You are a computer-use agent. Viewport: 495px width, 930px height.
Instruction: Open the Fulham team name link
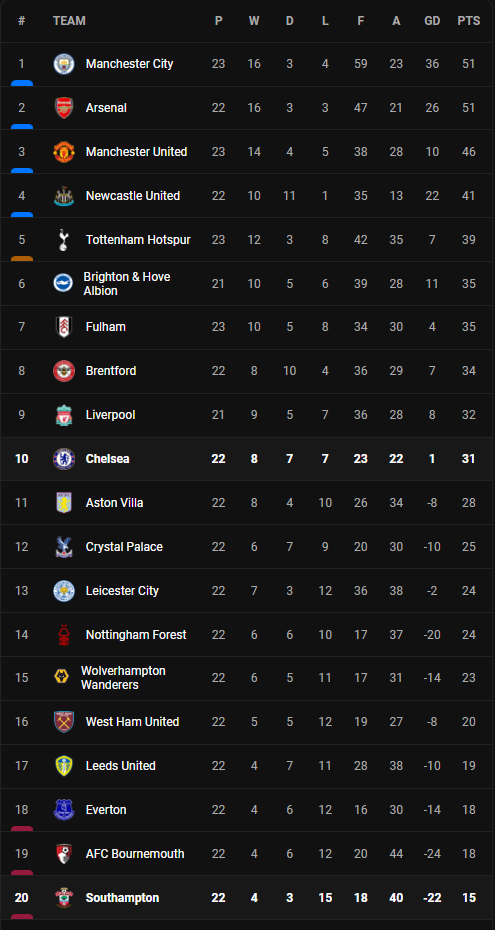tap(106, 327)
